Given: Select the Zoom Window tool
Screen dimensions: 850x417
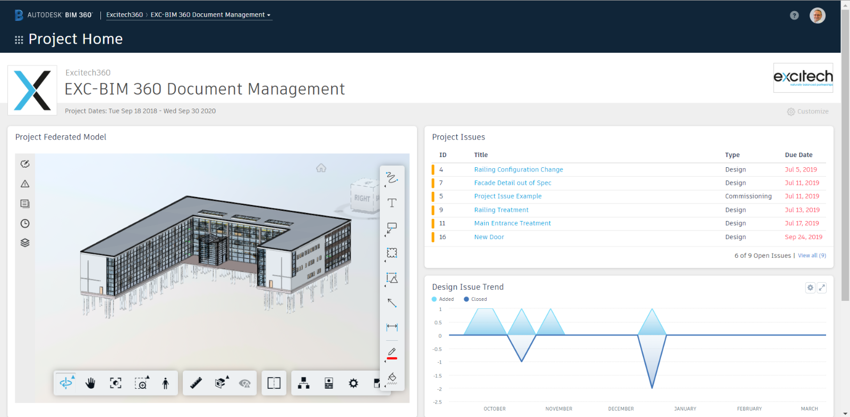Looking at the screenshot, I should click(x=141, y=383).
